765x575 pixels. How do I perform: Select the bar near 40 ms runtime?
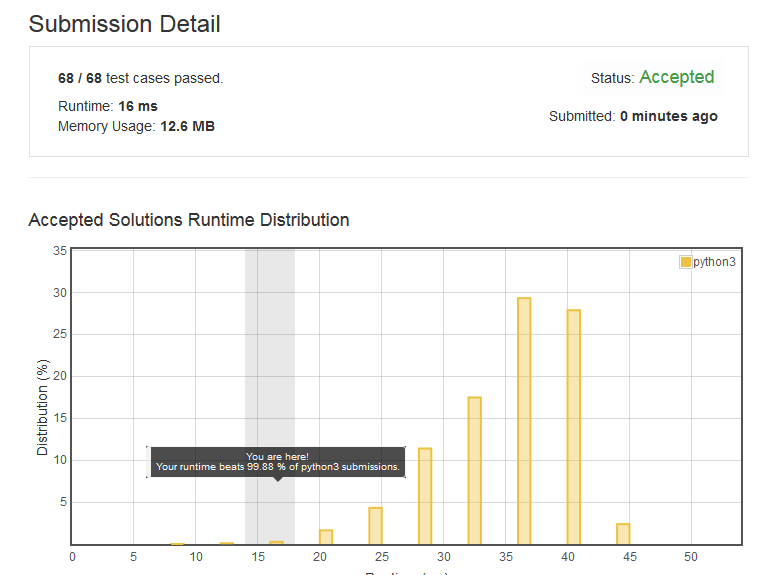573,426
